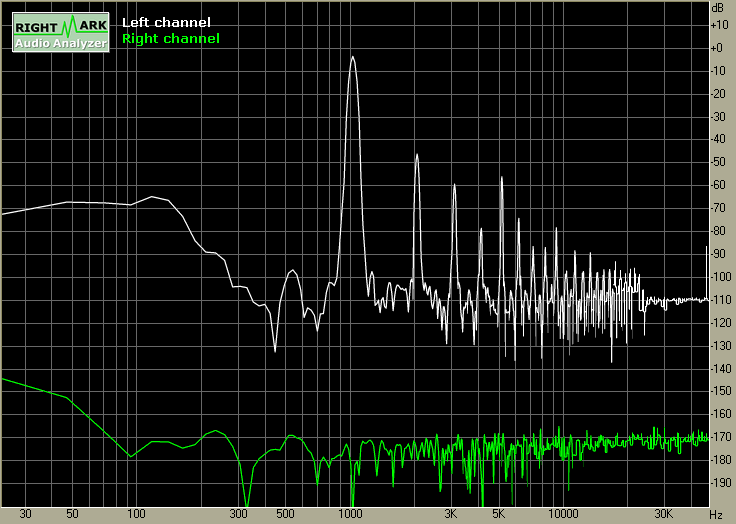Screen dimensions: 736x524
Task: Click the '-150' dB axis value
Action: (x=721, y=391)
